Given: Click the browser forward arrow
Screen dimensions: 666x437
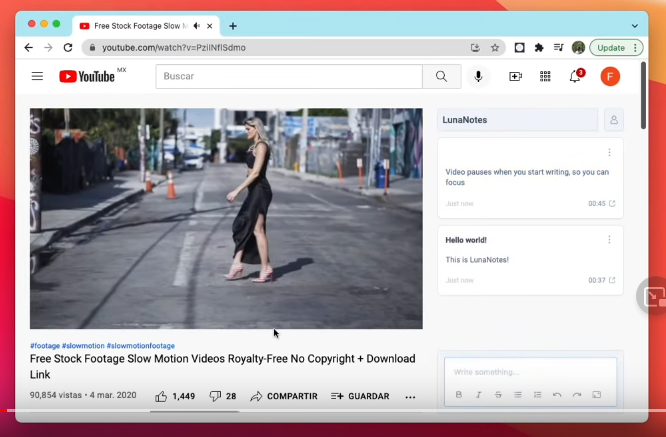Looking at the screenshot, I should click(x=48, y=48).
